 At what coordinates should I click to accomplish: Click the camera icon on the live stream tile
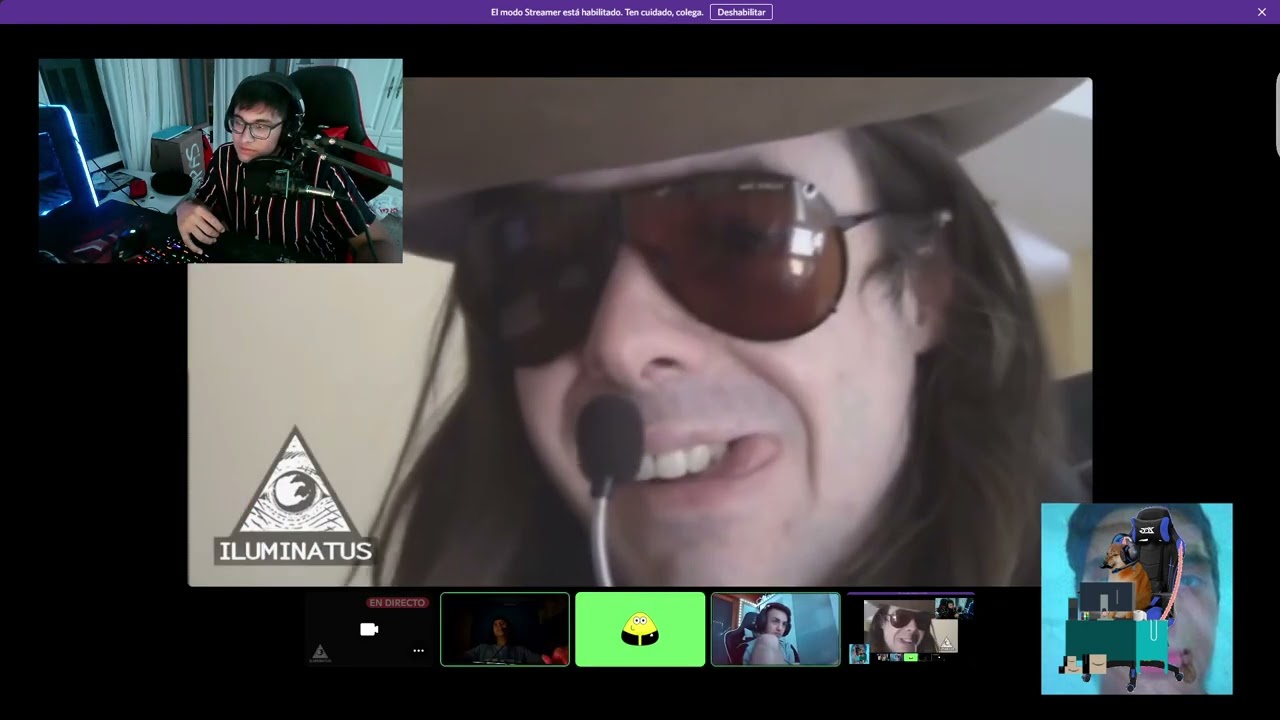(x=369, y=629)
